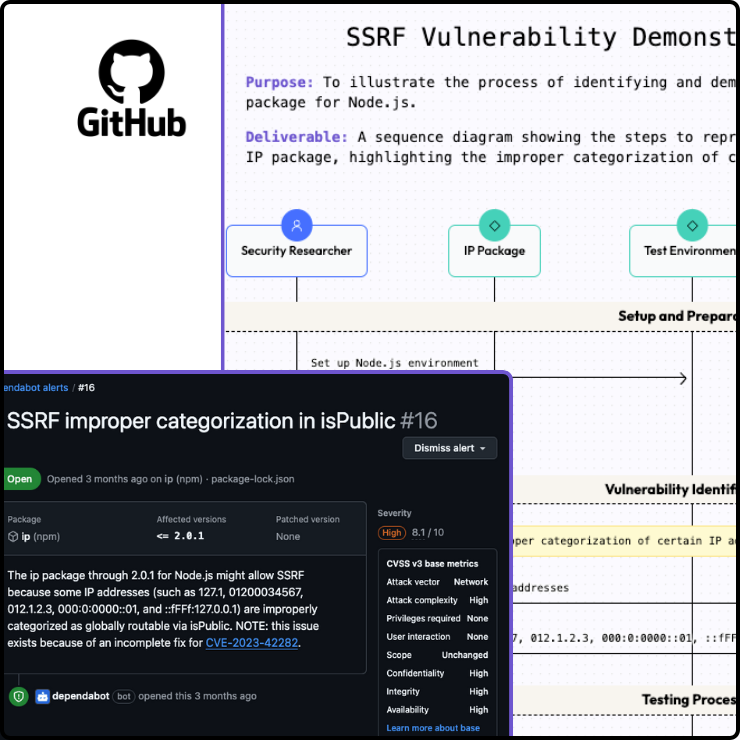Click the 'CVSS v3 base metrics' heading

click(x=432, y=563)
